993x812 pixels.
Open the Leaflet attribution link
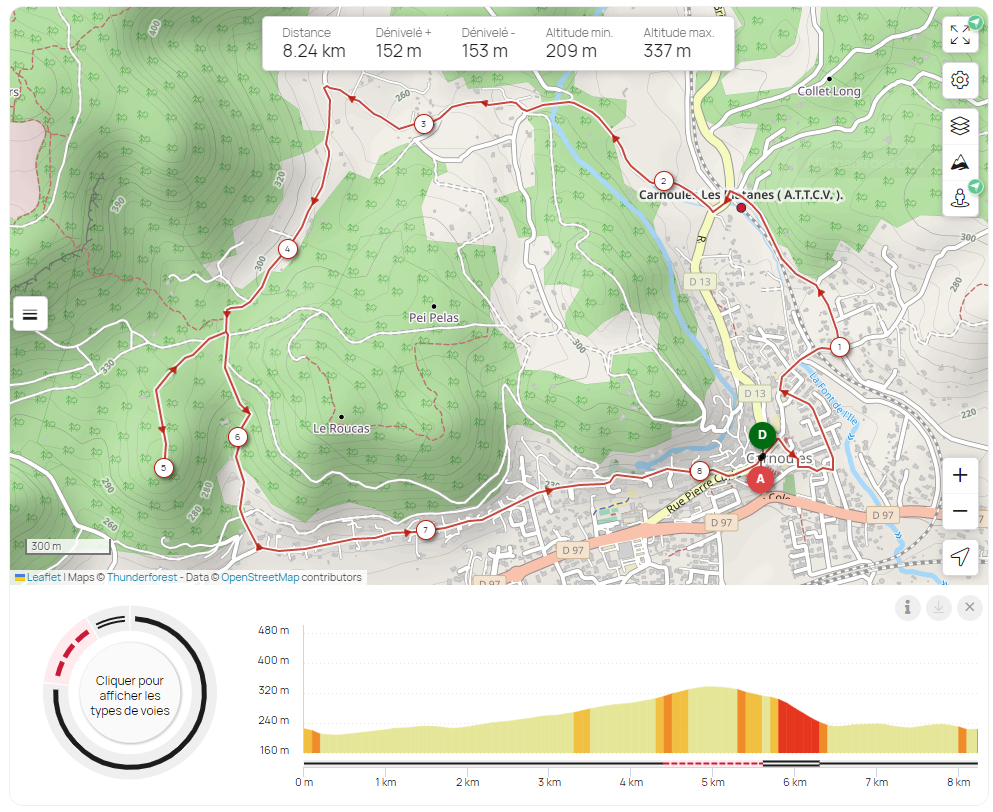click(x=43, y=577)
